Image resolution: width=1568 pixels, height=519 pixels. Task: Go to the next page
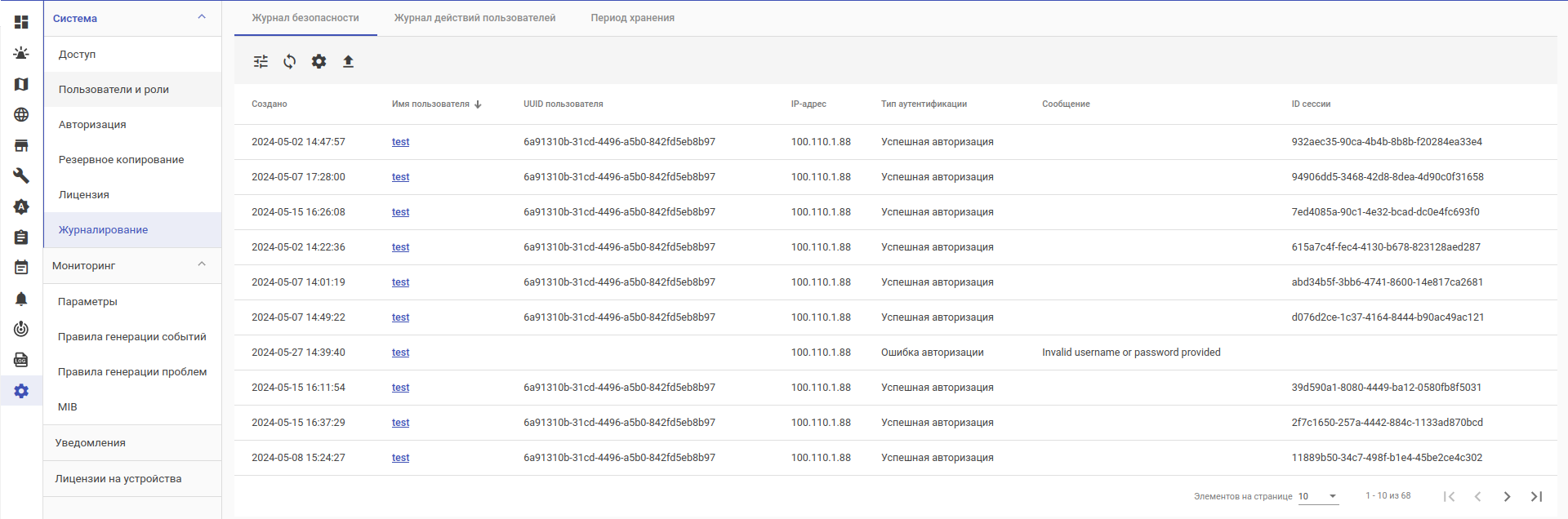[x=1507, y=496]
